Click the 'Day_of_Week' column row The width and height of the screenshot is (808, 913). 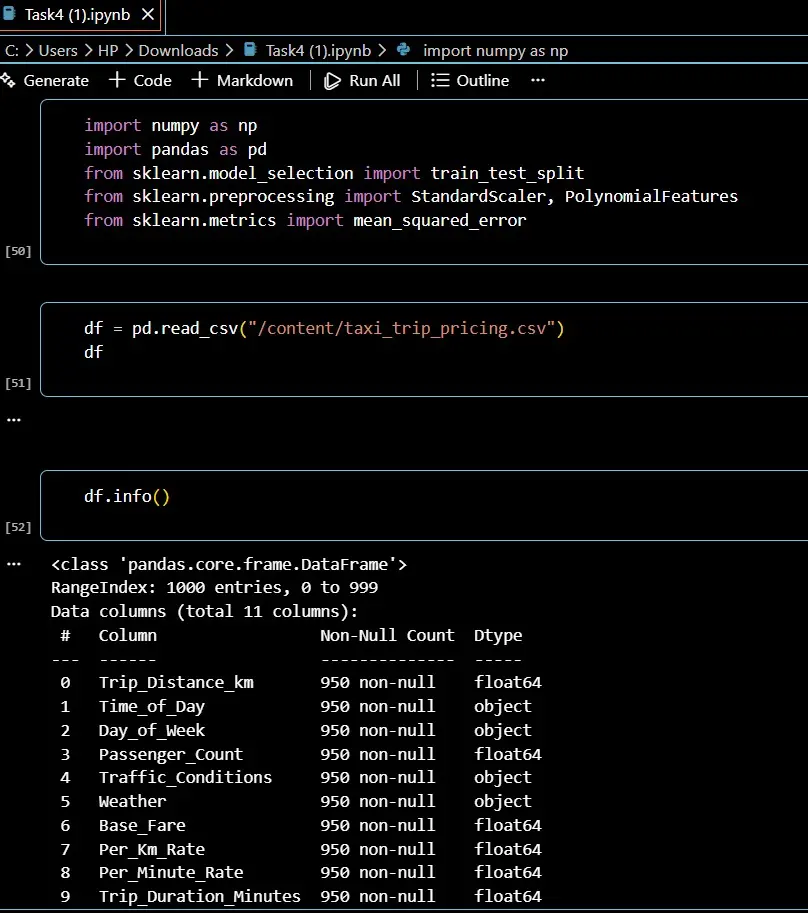click(296, 730)
